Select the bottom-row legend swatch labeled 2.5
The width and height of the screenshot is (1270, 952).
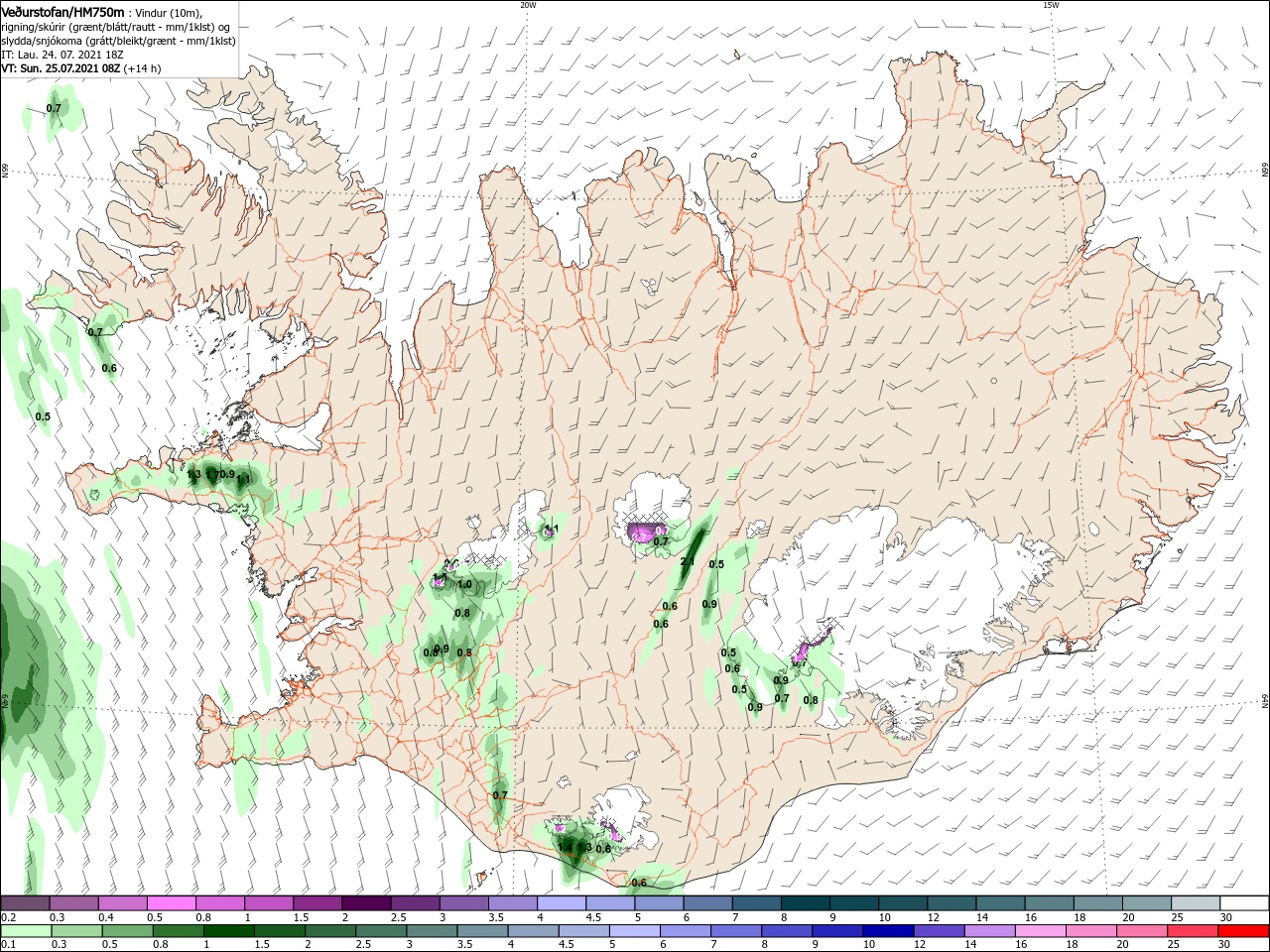[381, 931]
